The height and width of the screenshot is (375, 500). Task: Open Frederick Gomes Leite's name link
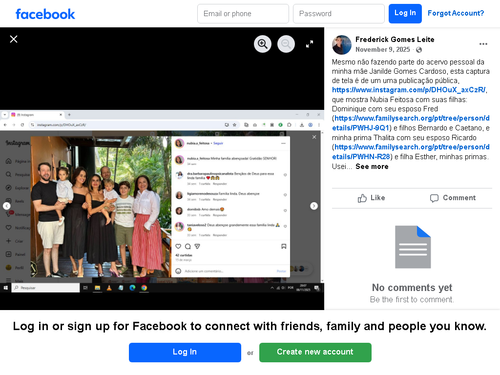click(395, 39)
